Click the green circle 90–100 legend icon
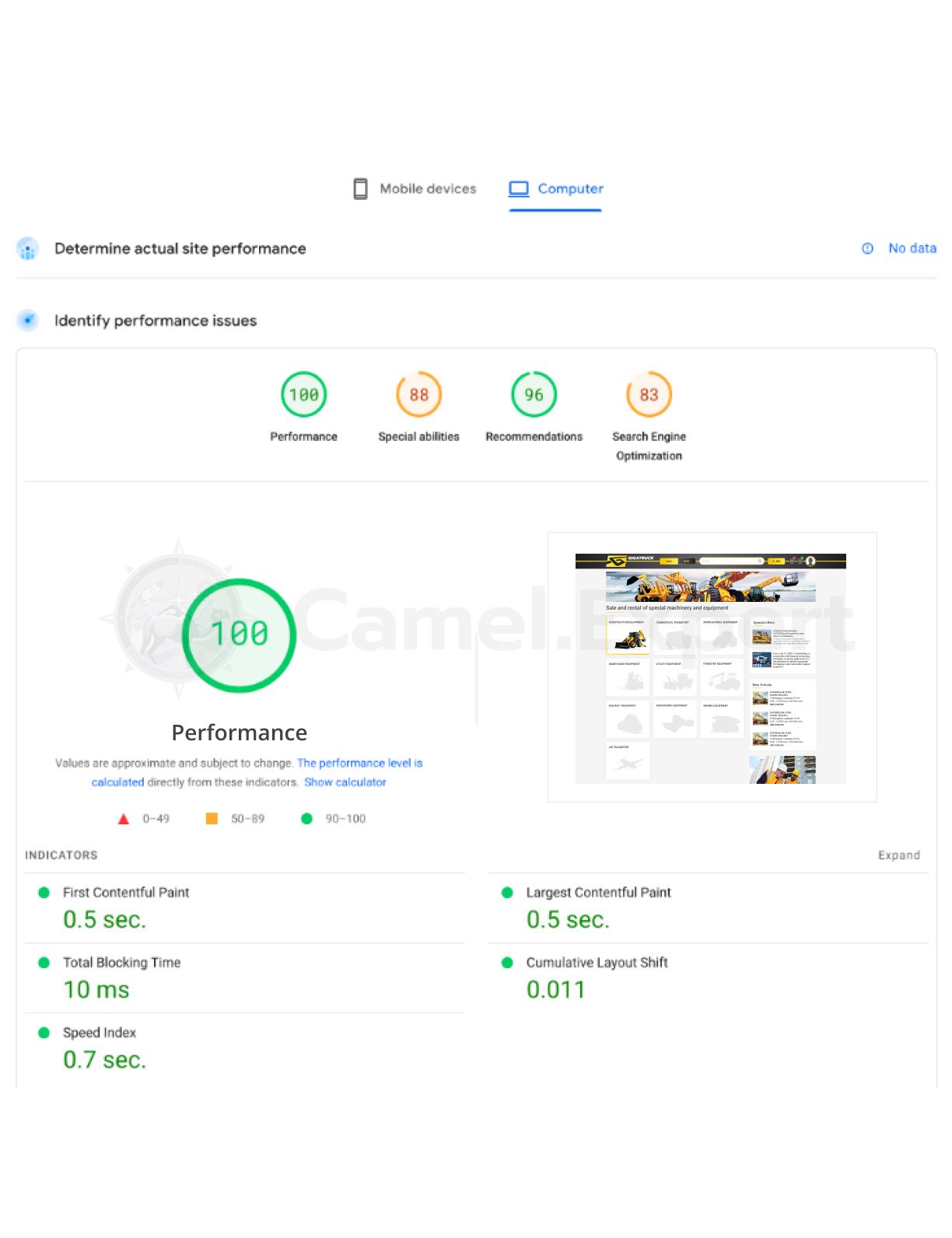Viewport: 952px width, 1238px height. click(306, 819)
